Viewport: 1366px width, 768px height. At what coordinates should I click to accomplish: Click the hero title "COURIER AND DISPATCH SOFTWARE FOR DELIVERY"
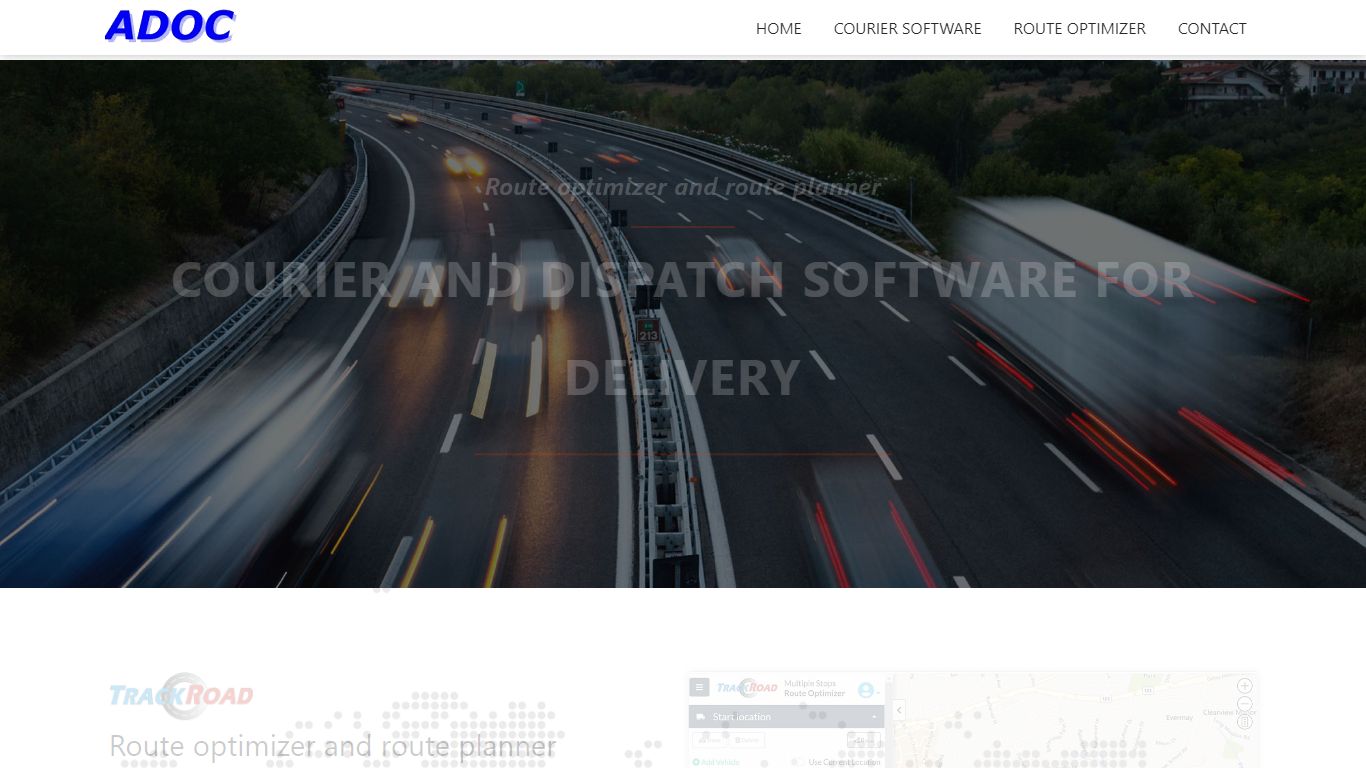click(683, 328)
